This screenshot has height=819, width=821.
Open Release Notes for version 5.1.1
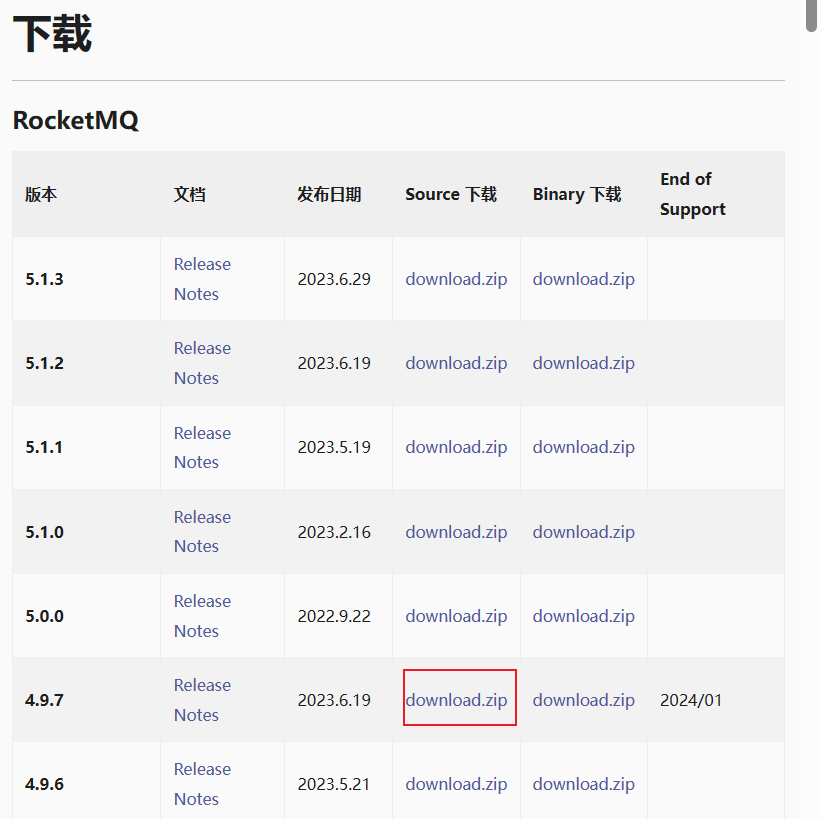click(202, 448)
